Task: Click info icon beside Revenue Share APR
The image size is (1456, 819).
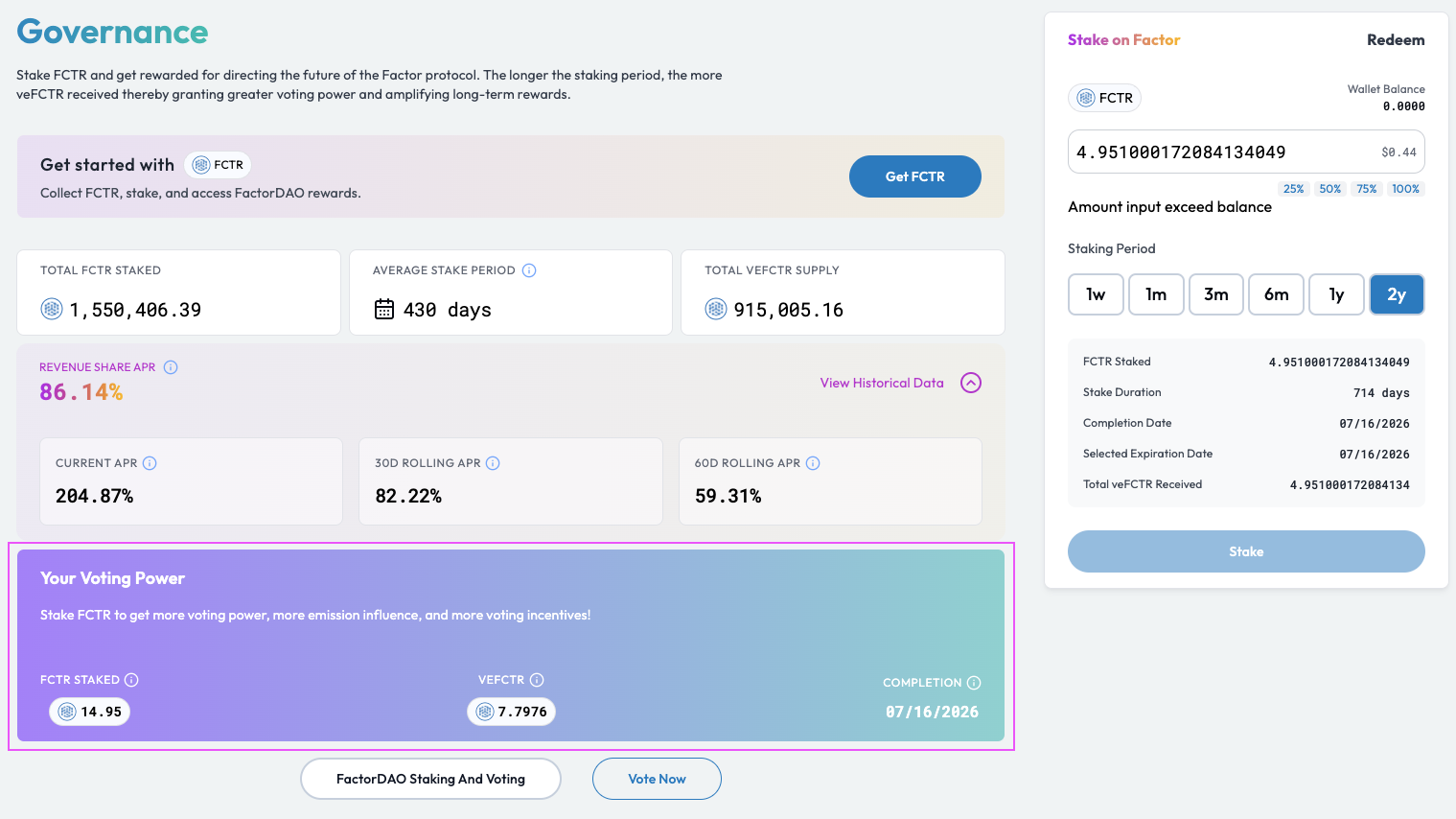Action: tap(171, 367)
